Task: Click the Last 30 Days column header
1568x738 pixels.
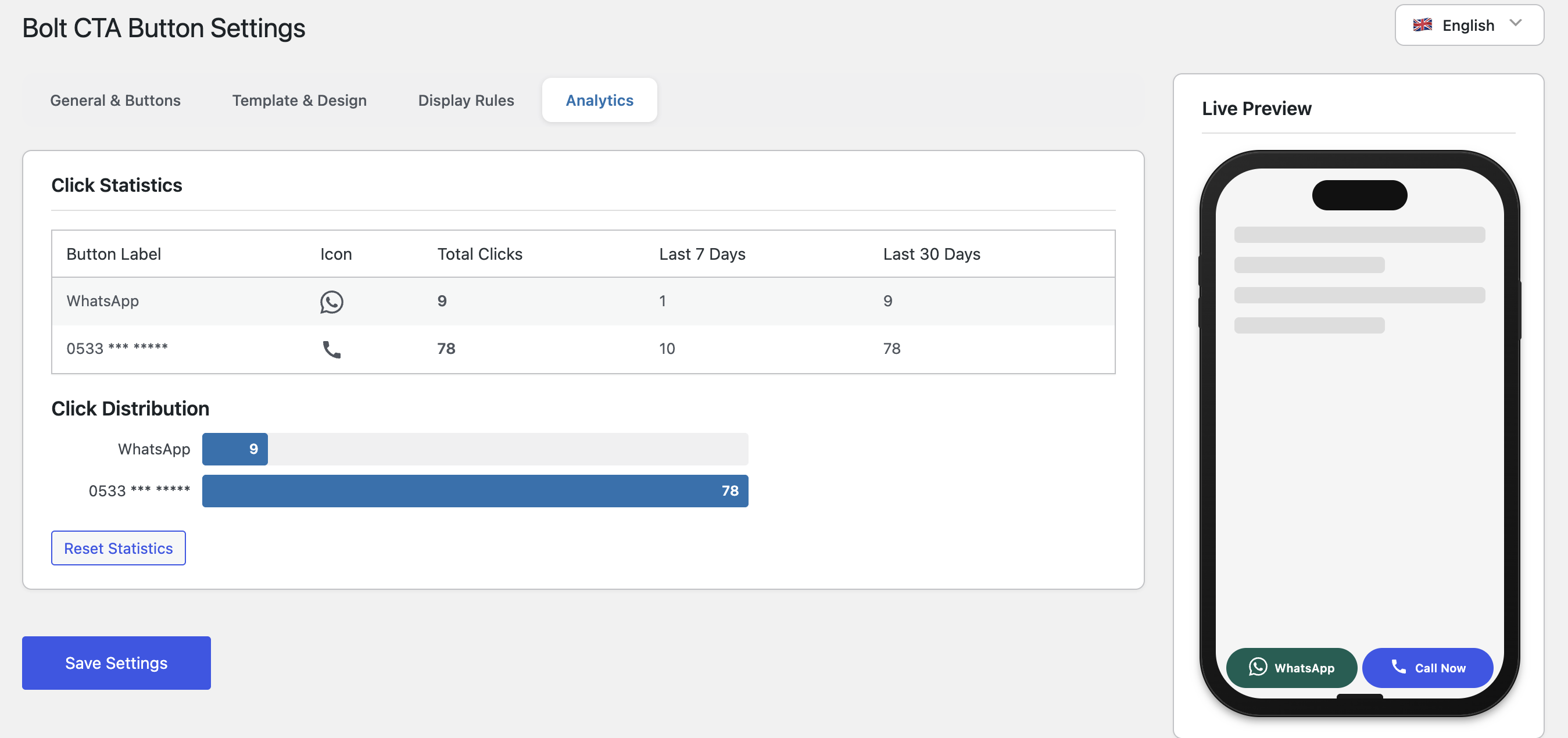Action: [x=931, y=255]
